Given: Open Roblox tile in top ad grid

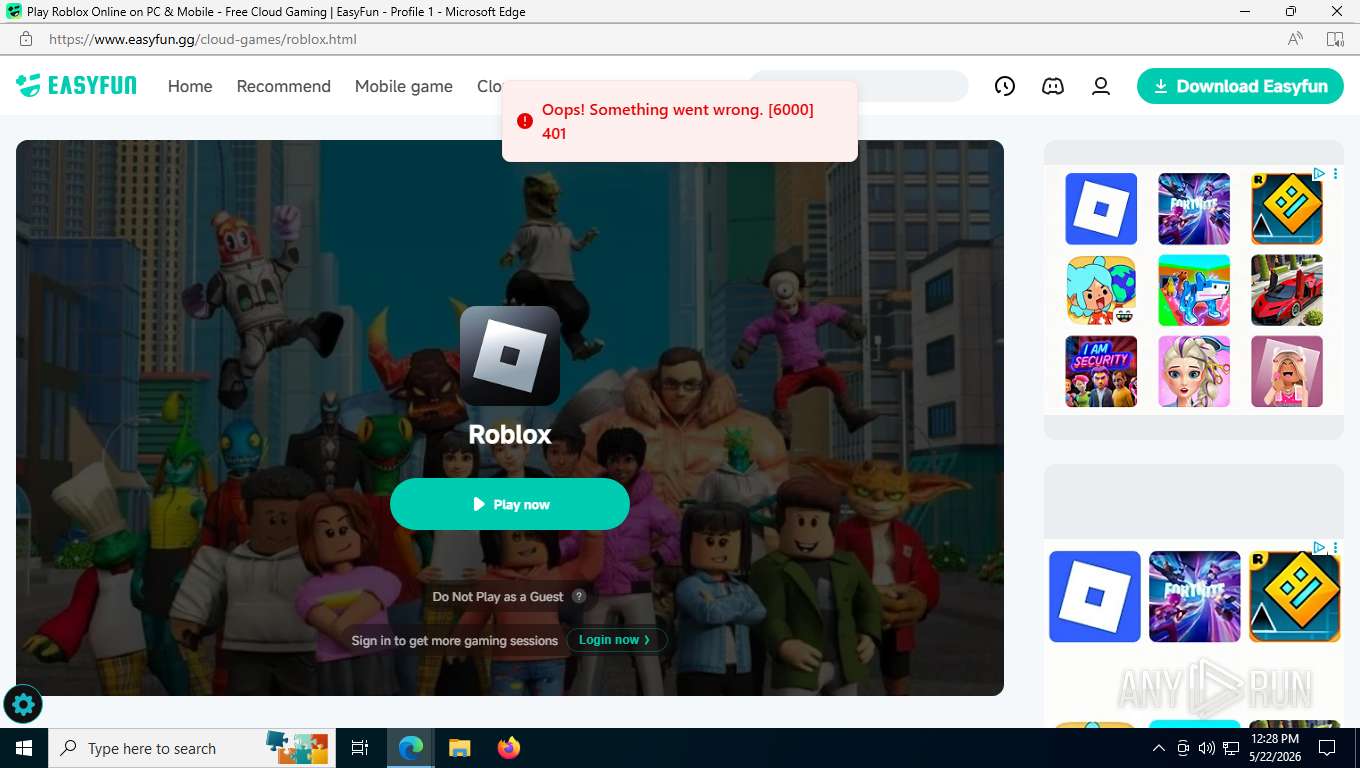Looking at the screenshot, I should [1101, 209].
